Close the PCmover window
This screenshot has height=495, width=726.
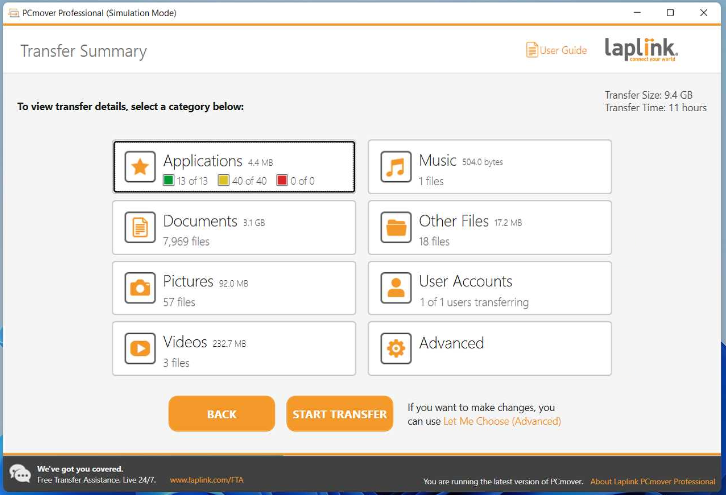point(703,13)
